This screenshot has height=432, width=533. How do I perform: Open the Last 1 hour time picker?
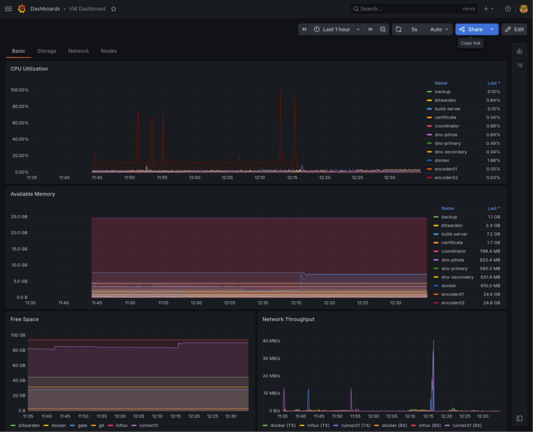point(337,29)
